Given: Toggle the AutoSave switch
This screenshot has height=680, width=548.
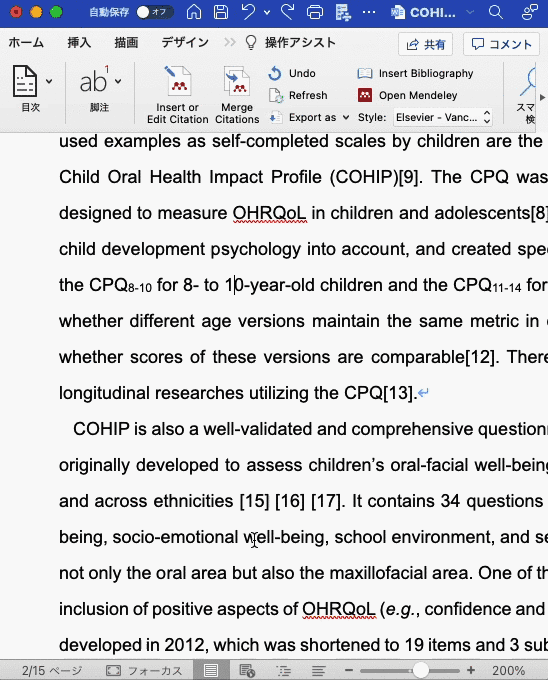Looking at the screenshot, I should [x=154, y=12].
